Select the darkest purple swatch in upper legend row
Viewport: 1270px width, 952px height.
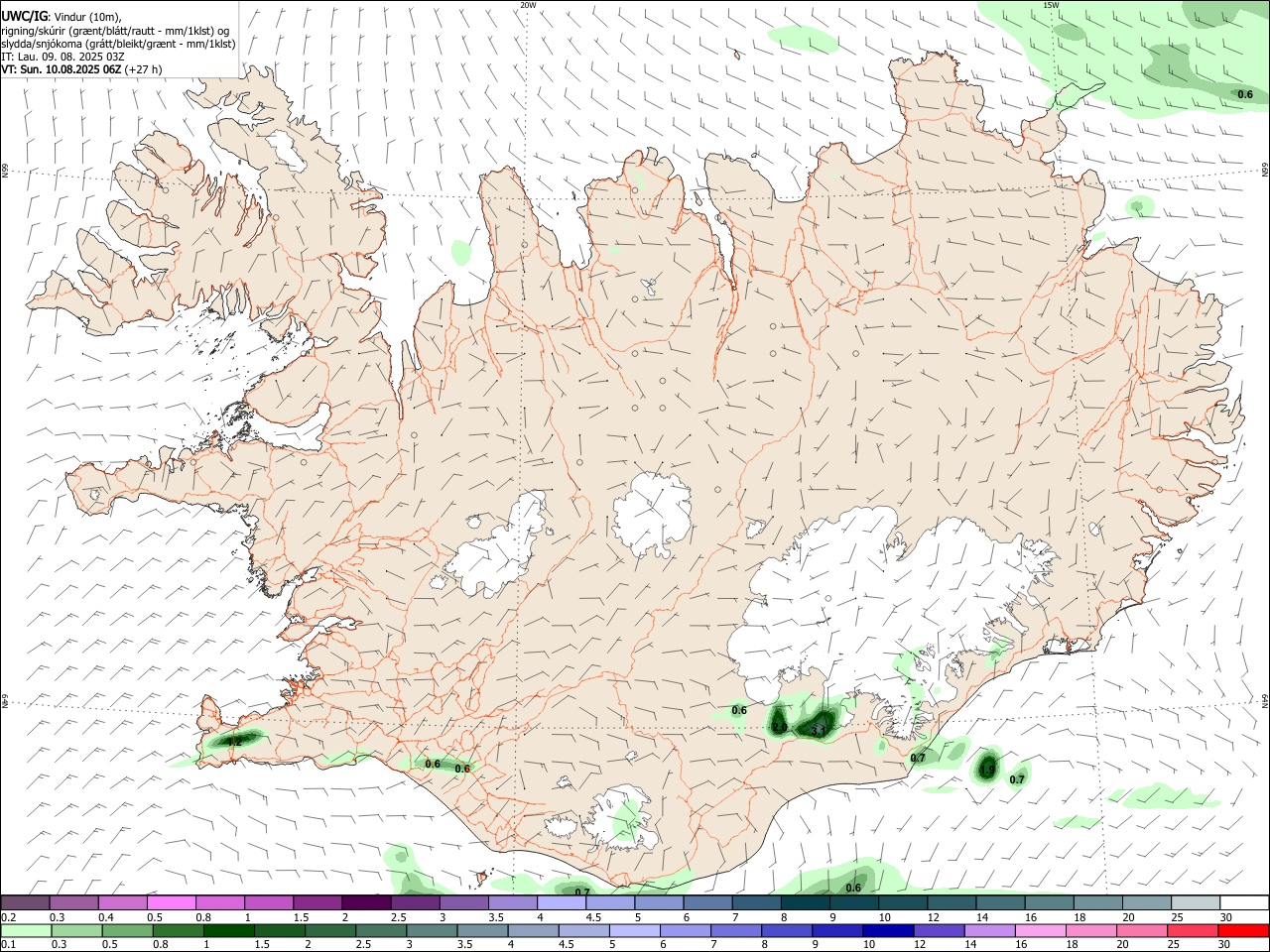tap(366, 902)
